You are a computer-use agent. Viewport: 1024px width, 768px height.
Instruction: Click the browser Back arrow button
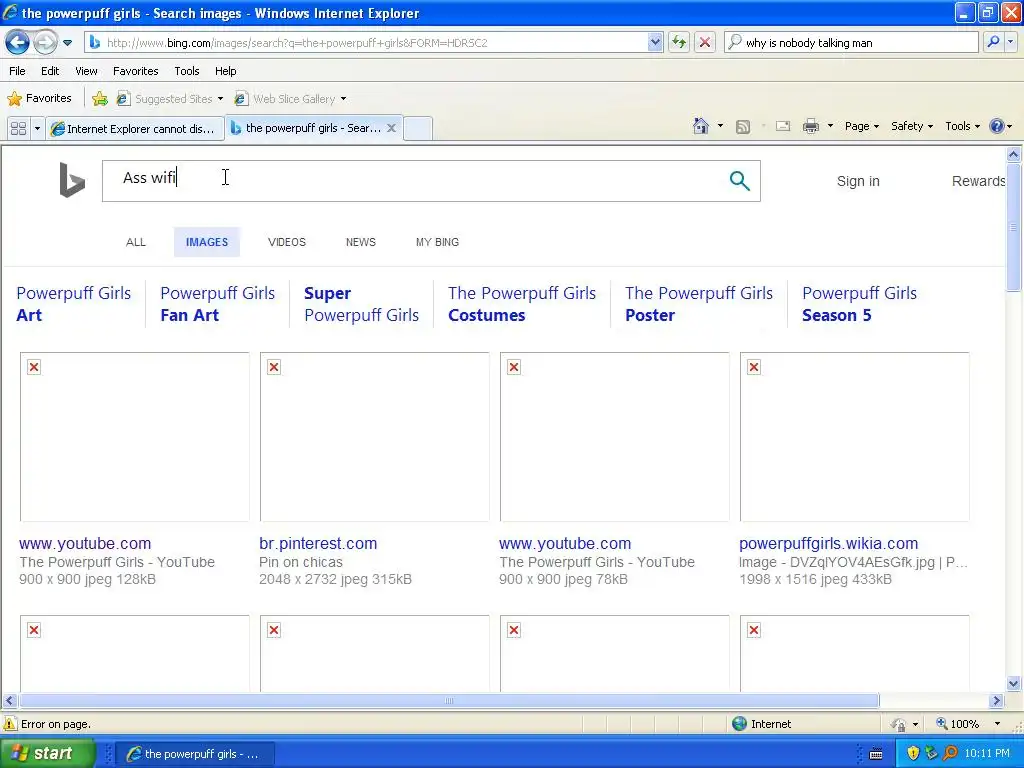18,43
